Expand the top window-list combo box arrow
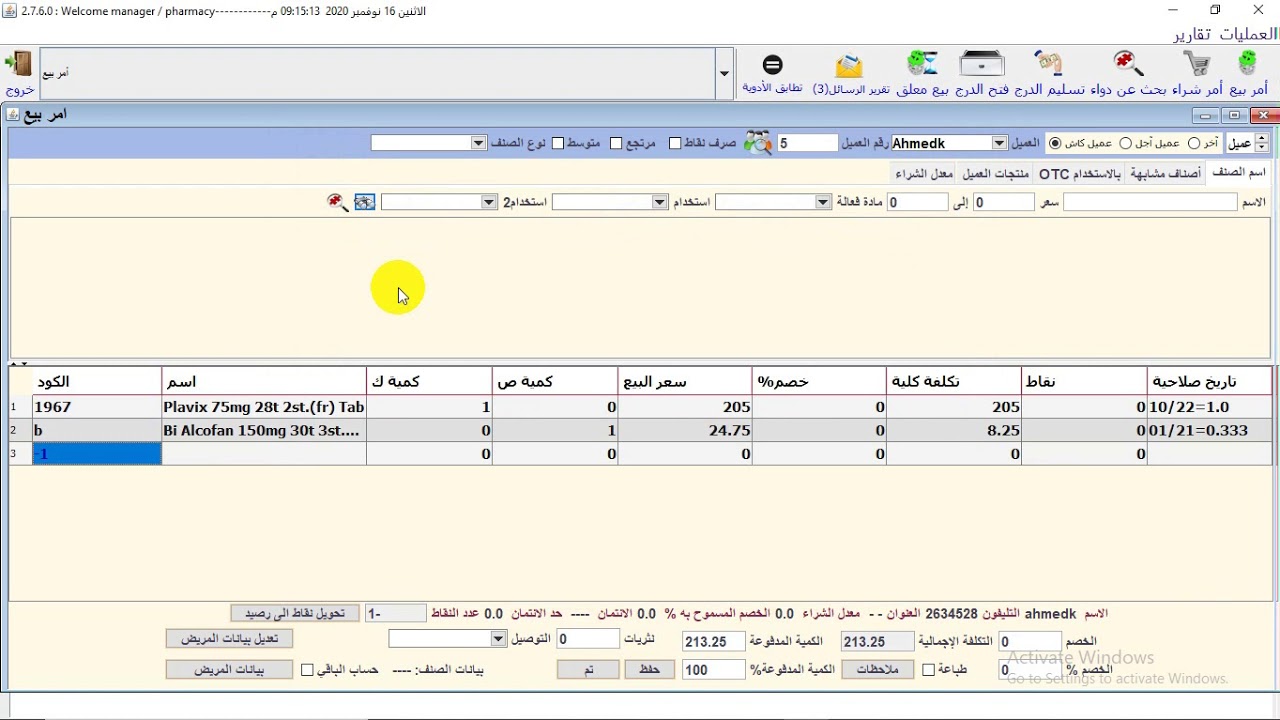Screen dimensions: 1280x720 724,73
